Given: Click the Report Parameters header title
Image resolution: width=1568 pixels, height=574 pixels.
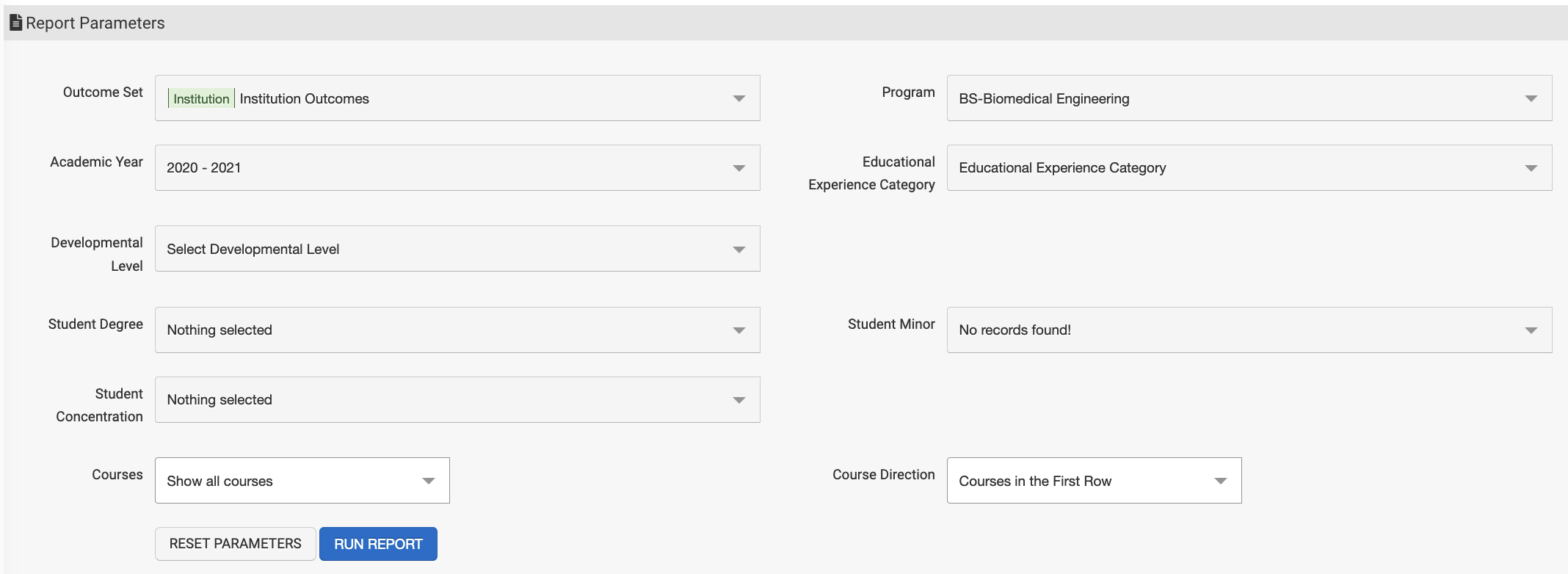Looking at the screenshot, I should coord(95,23).
